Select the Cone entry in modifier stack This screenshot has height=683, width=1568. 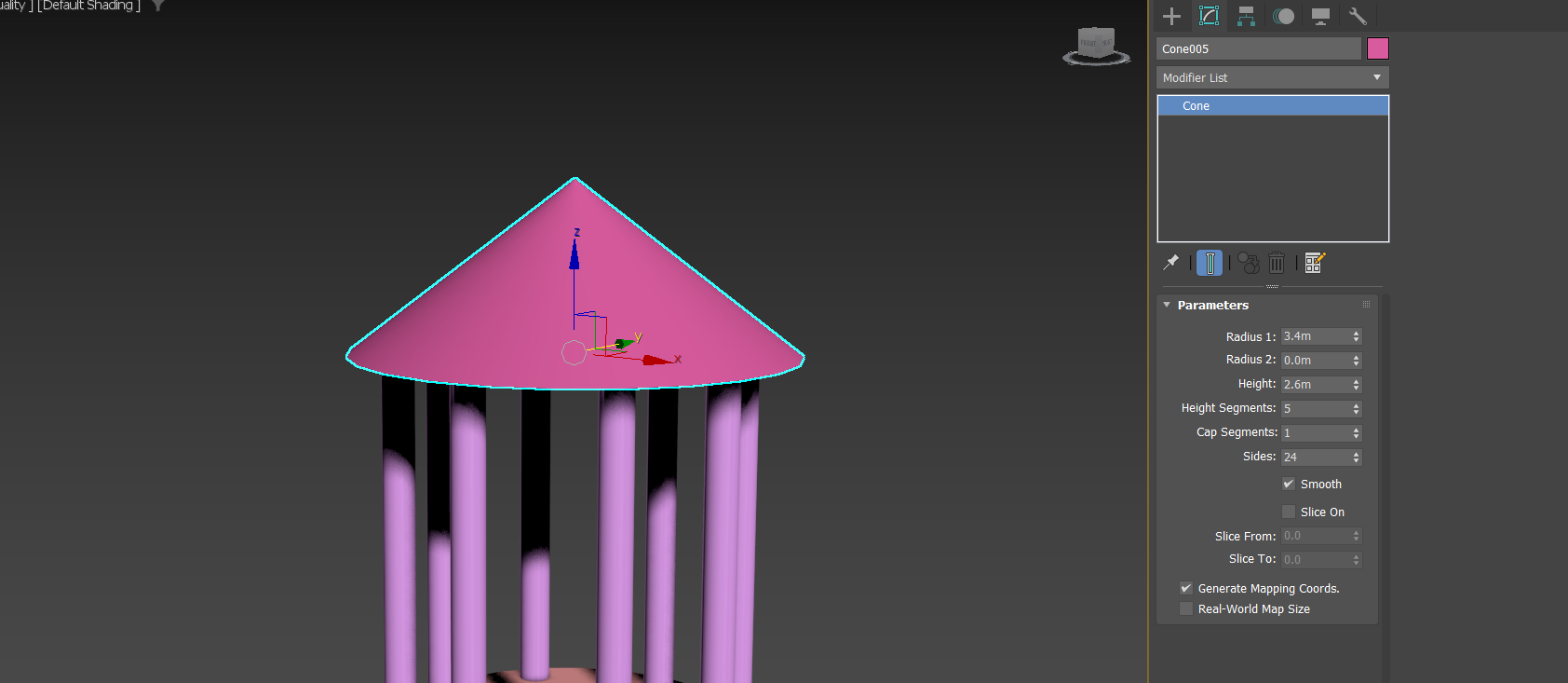coord(1273,106)
